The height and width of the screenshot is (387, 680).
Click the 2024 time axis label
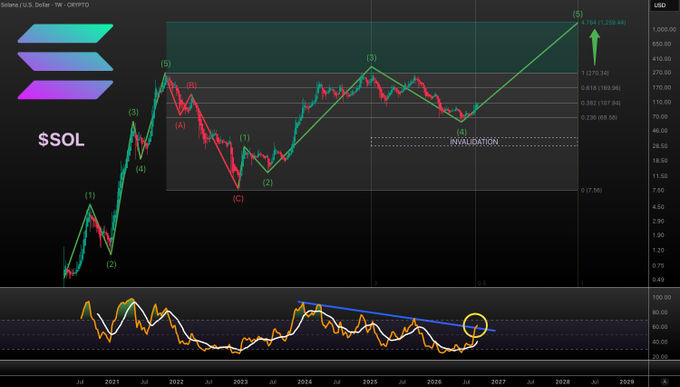305,382
